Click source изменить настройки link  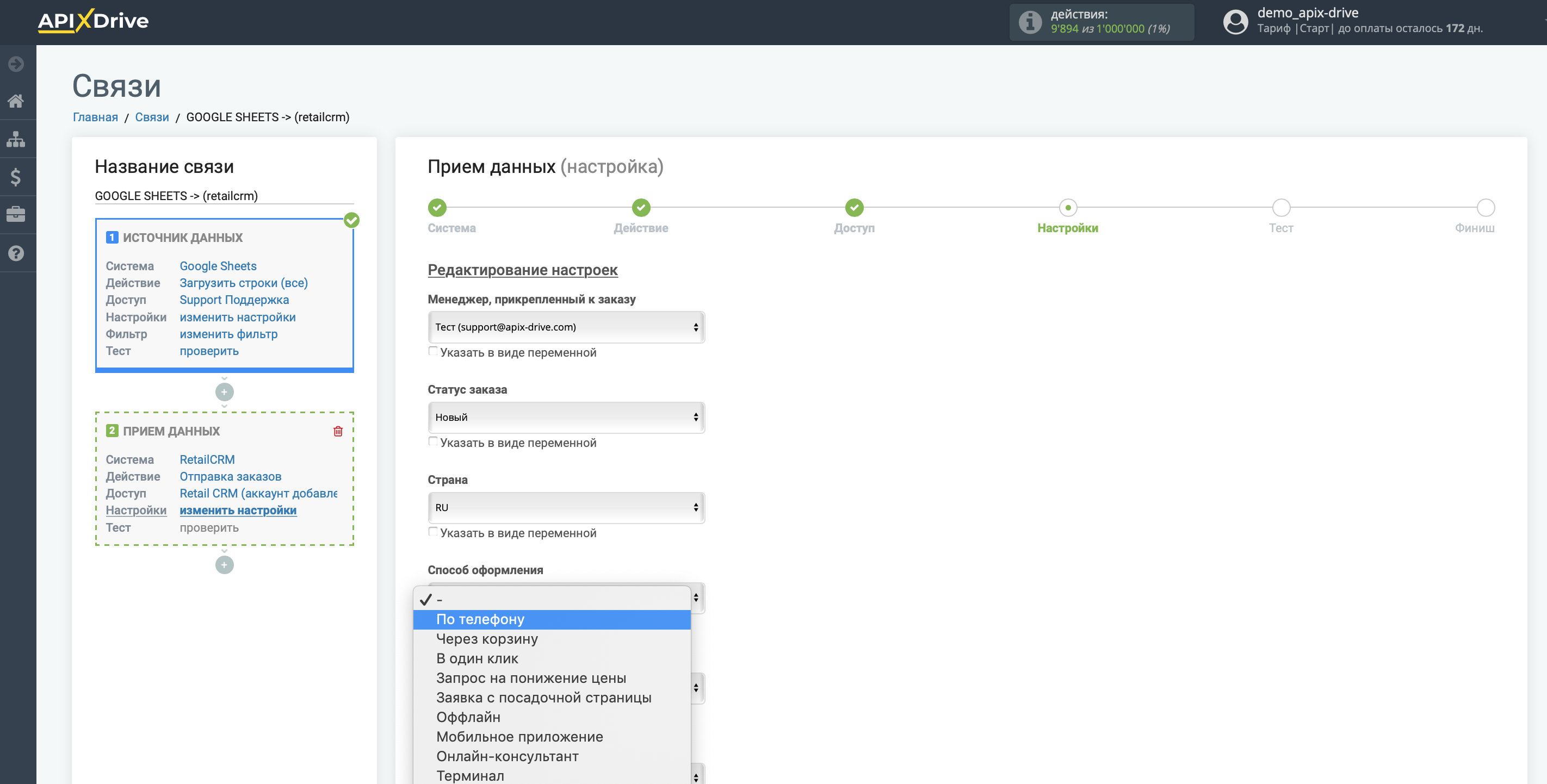click(x=238, y=317)
